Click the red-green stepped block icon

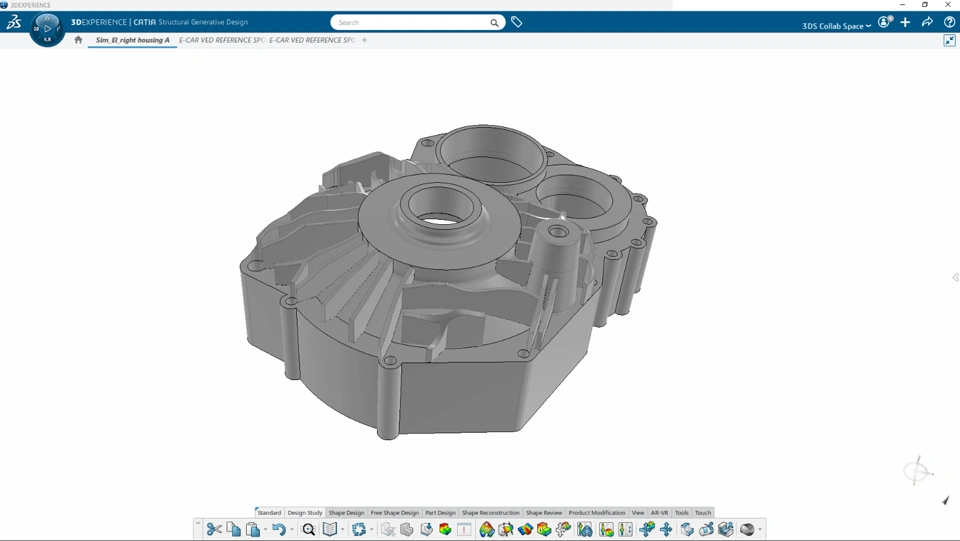[544, 529]
